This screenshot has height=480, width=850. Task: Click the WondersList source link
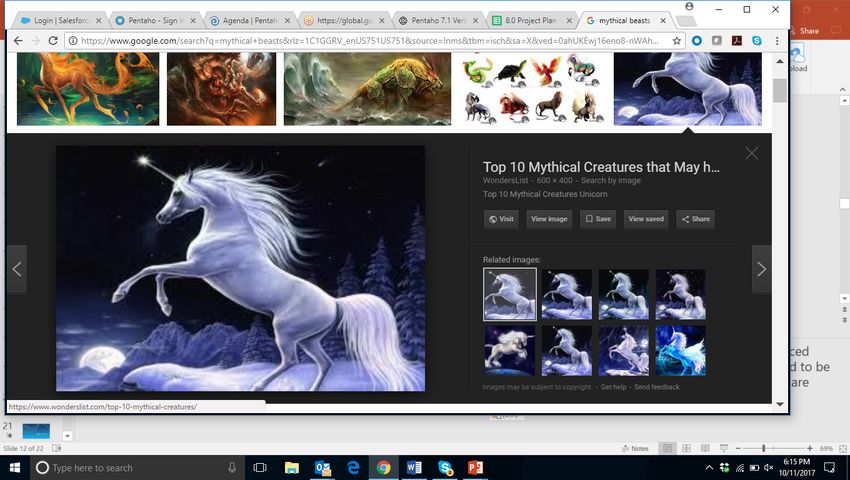[506, 181]
